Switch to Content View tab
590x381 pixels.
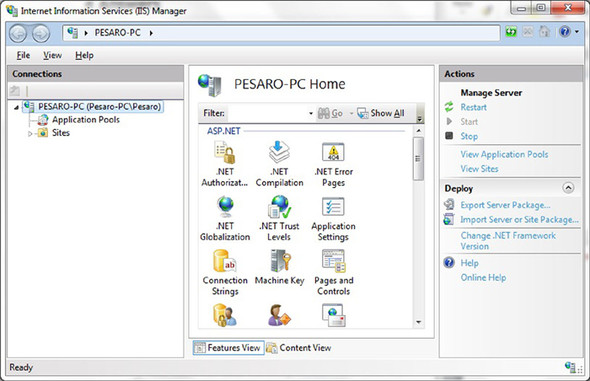tap(299, 348)
